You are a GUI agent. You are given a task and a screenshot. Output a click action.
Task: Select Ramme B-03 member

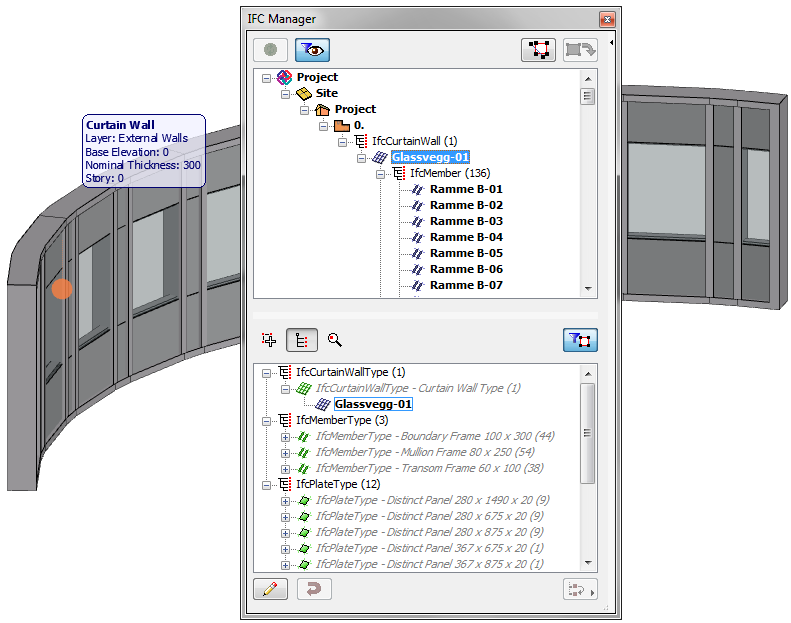(466, 221)
